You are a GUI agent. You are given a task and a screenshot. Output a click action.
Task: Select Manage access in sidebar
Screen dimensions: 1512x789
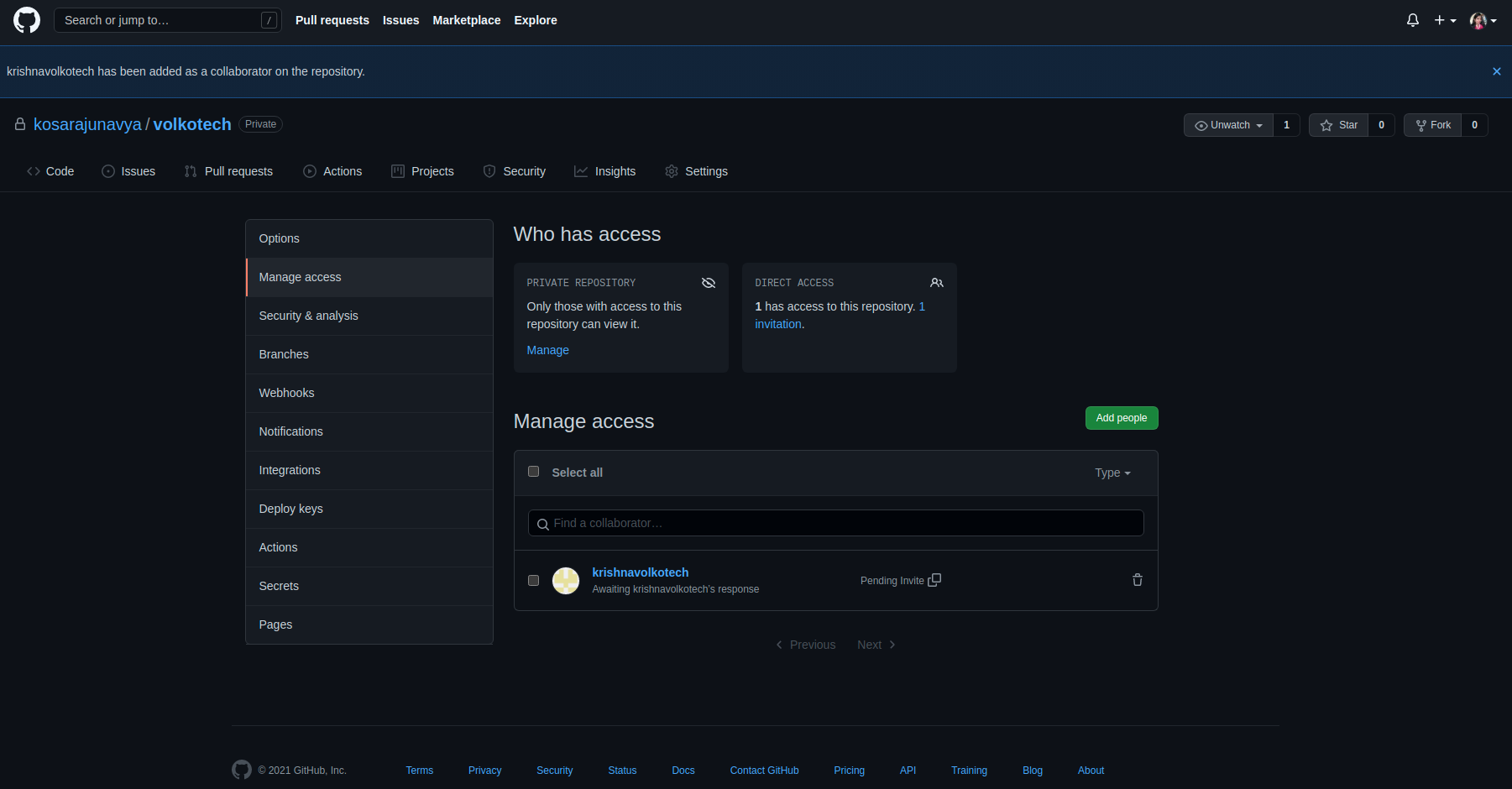(x=369, y=277)
